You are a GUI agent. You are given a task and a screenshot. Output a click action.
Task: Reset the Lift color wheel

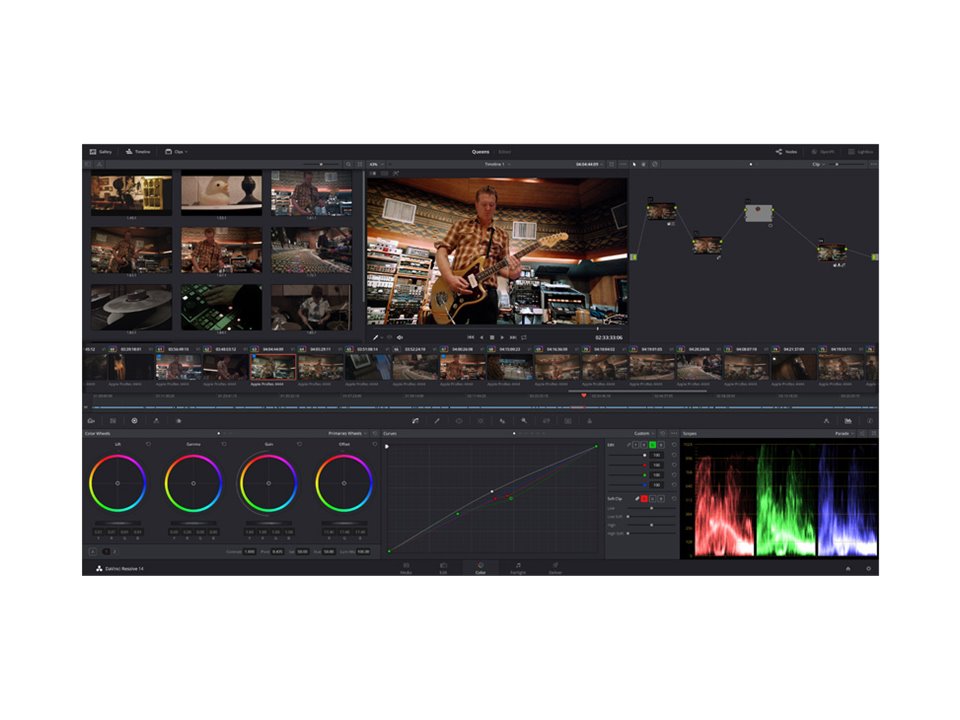148,444
